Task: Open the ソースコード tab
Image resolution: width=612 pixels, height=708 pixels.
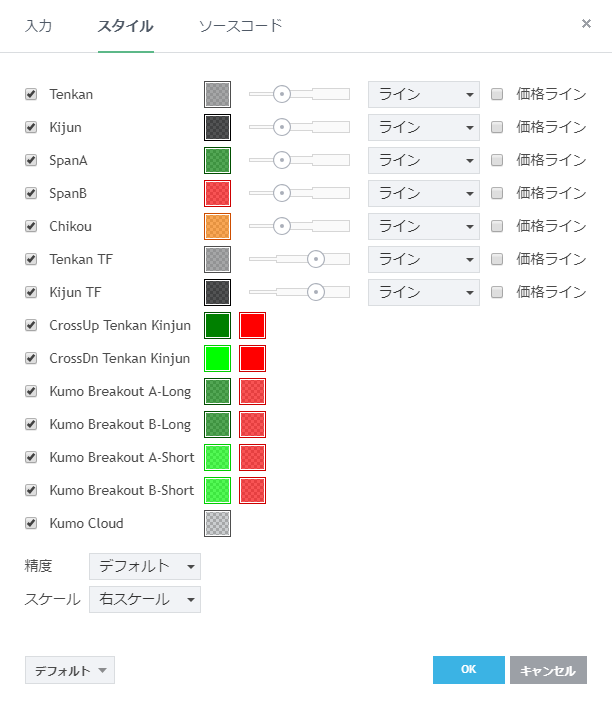Action: (x=240, y=26)
